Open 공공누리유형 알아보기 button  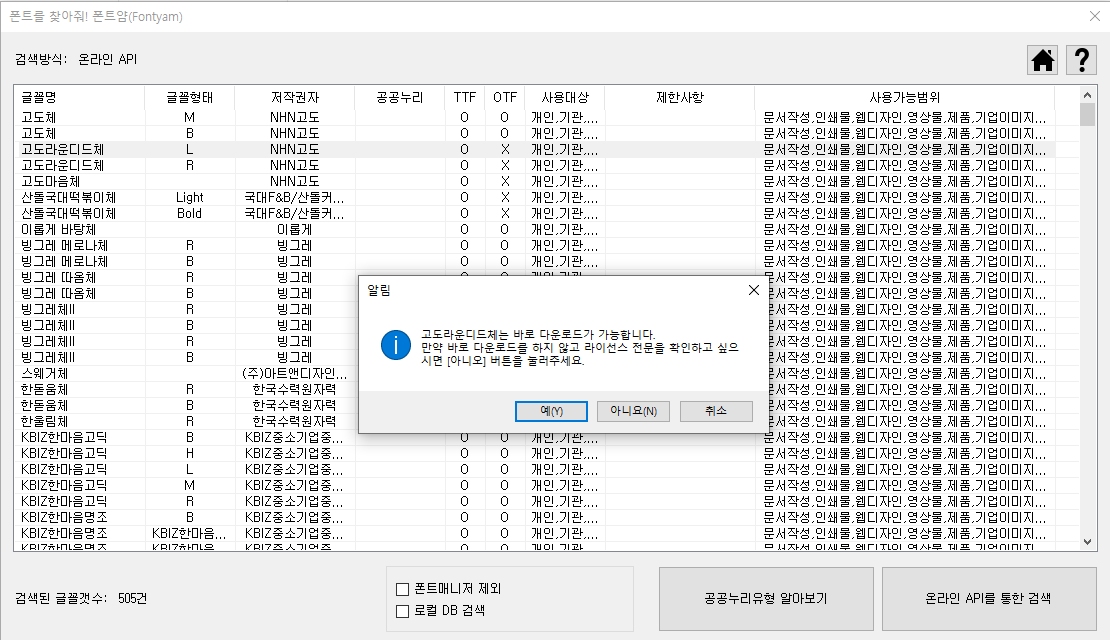pyautogui.click(x=765, y=598)
